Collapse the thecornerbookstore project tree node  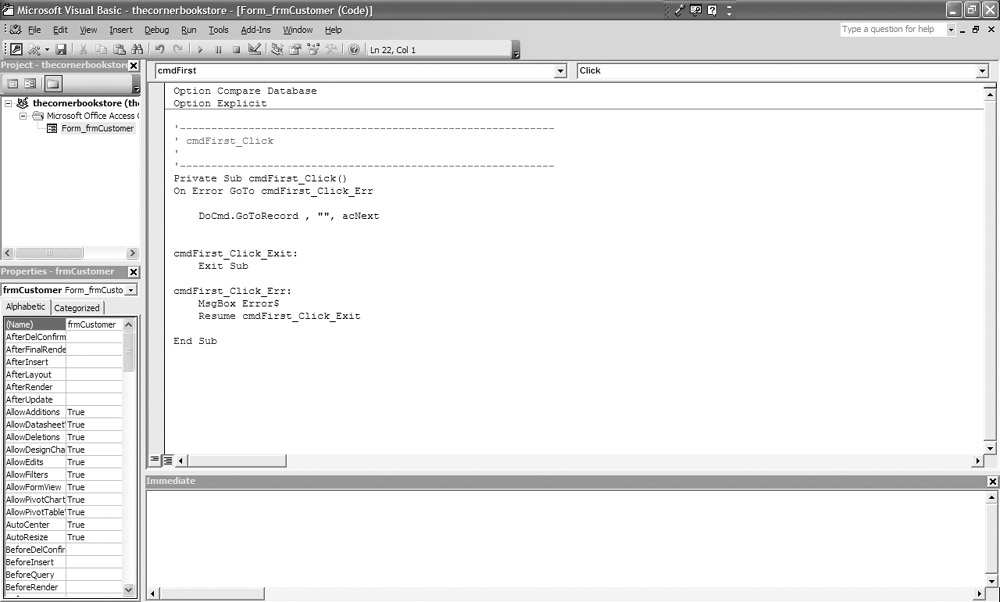coord(9,103)
